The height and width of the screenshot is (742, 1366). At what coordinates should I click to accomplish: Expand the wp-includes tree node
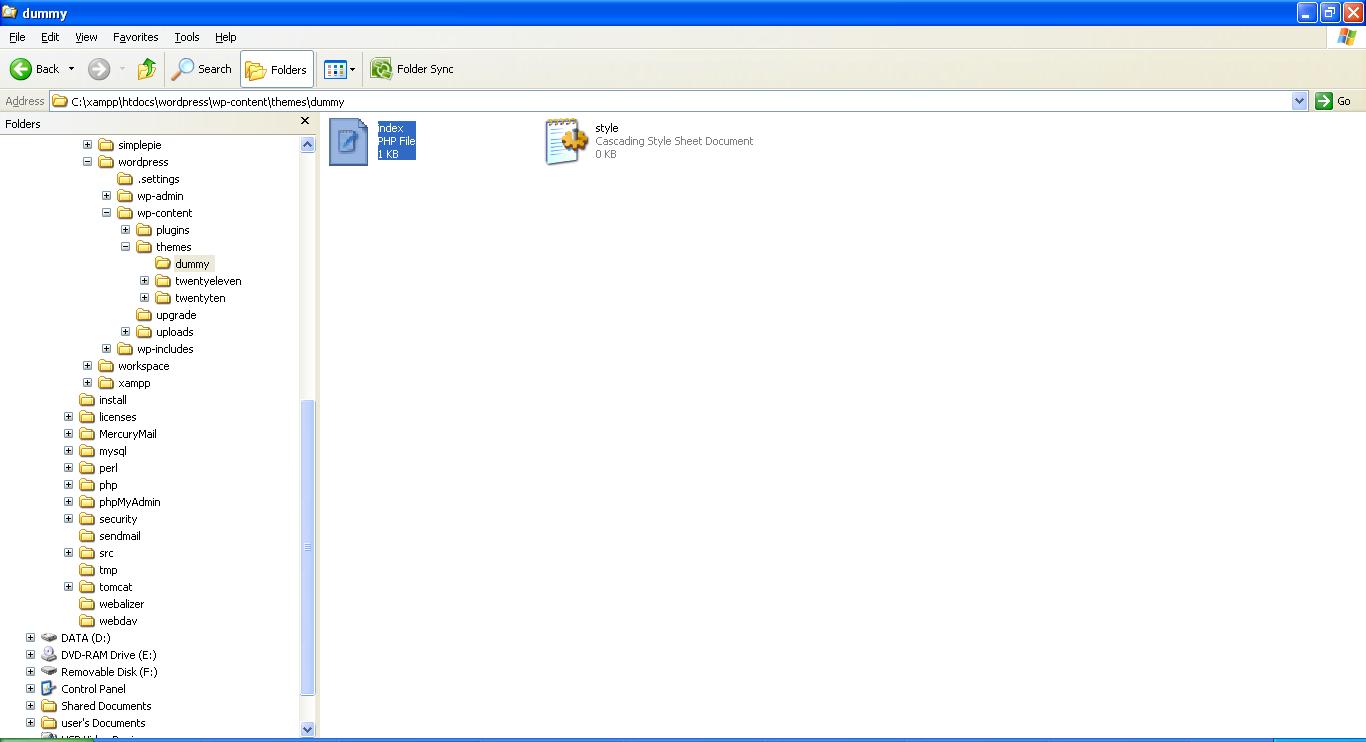coord(106,349)
